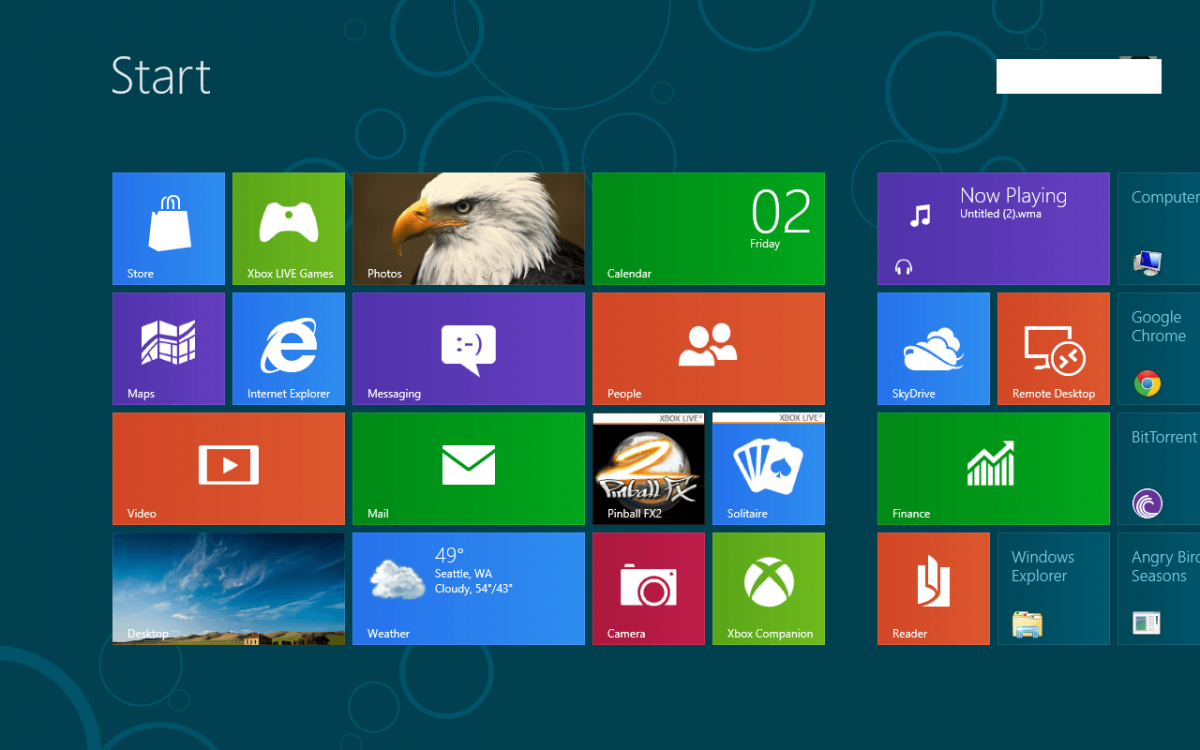Open the Mail tile

(x=468, y=468)
